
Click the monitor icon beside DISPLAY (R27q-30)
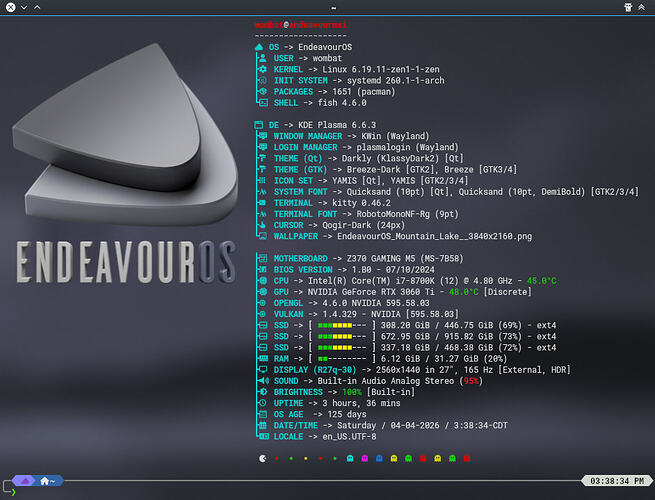coord(263,370)
